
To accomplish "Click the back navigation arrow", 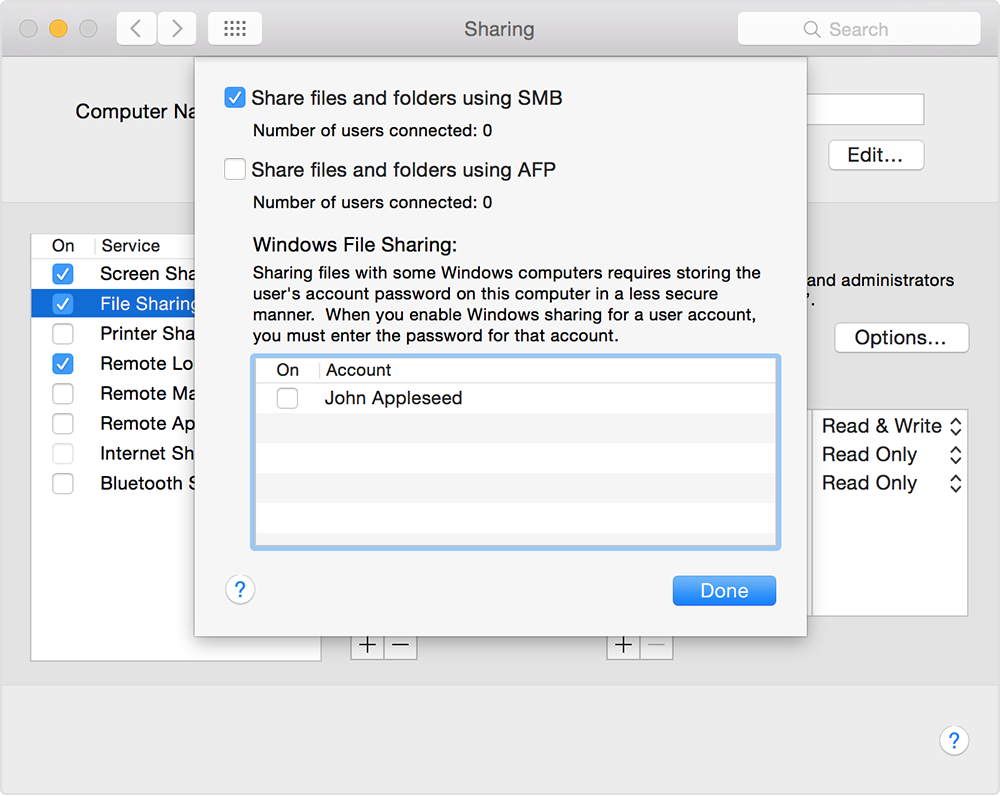I will 136,29.
